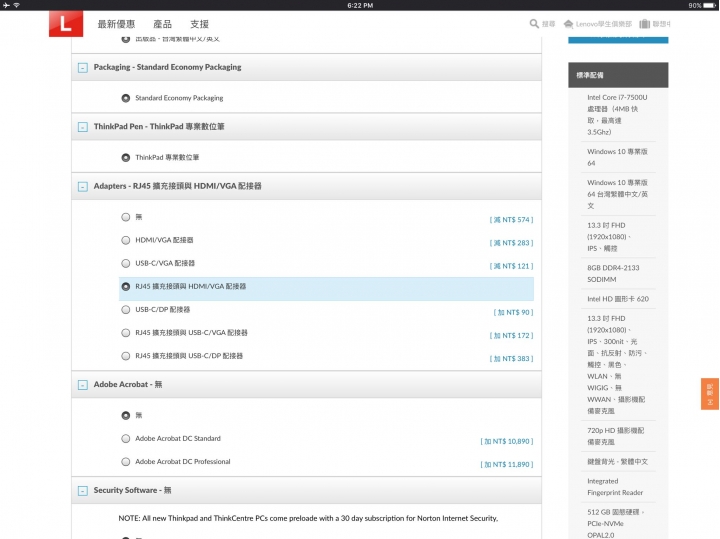Click price text 加 NT$ 383
The width and height of the screenshot is (720, 539).
click(x=511, y=359)
